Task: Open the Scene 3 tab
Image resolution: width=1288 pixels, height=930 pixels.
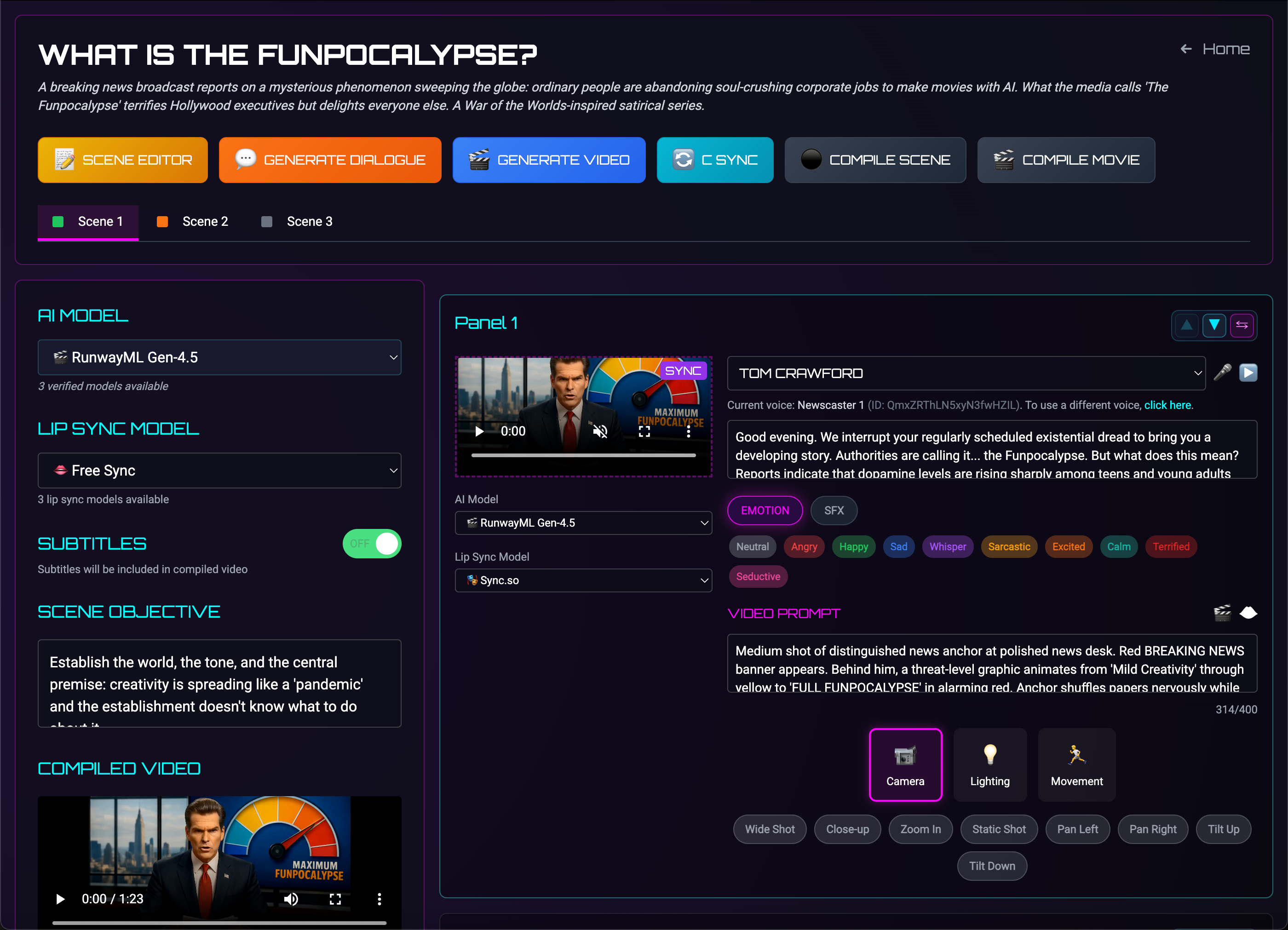Action: pos(298,221)
